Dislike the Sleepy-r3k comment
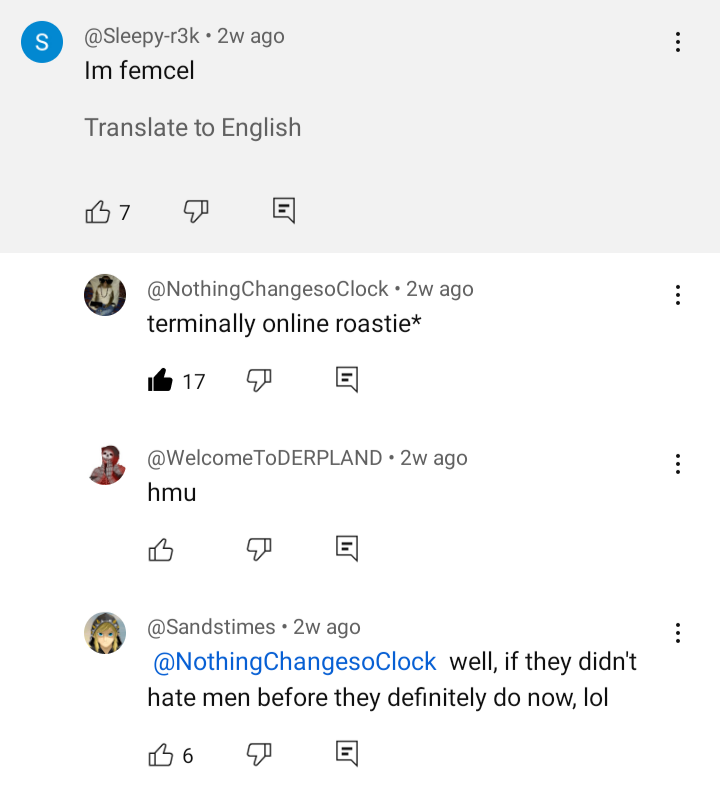720x798 pixels. pyautogui.click(x=196, y=210)
